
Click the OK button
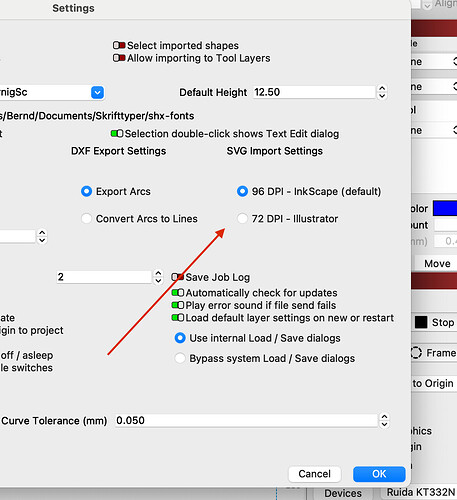coord(379,474)
